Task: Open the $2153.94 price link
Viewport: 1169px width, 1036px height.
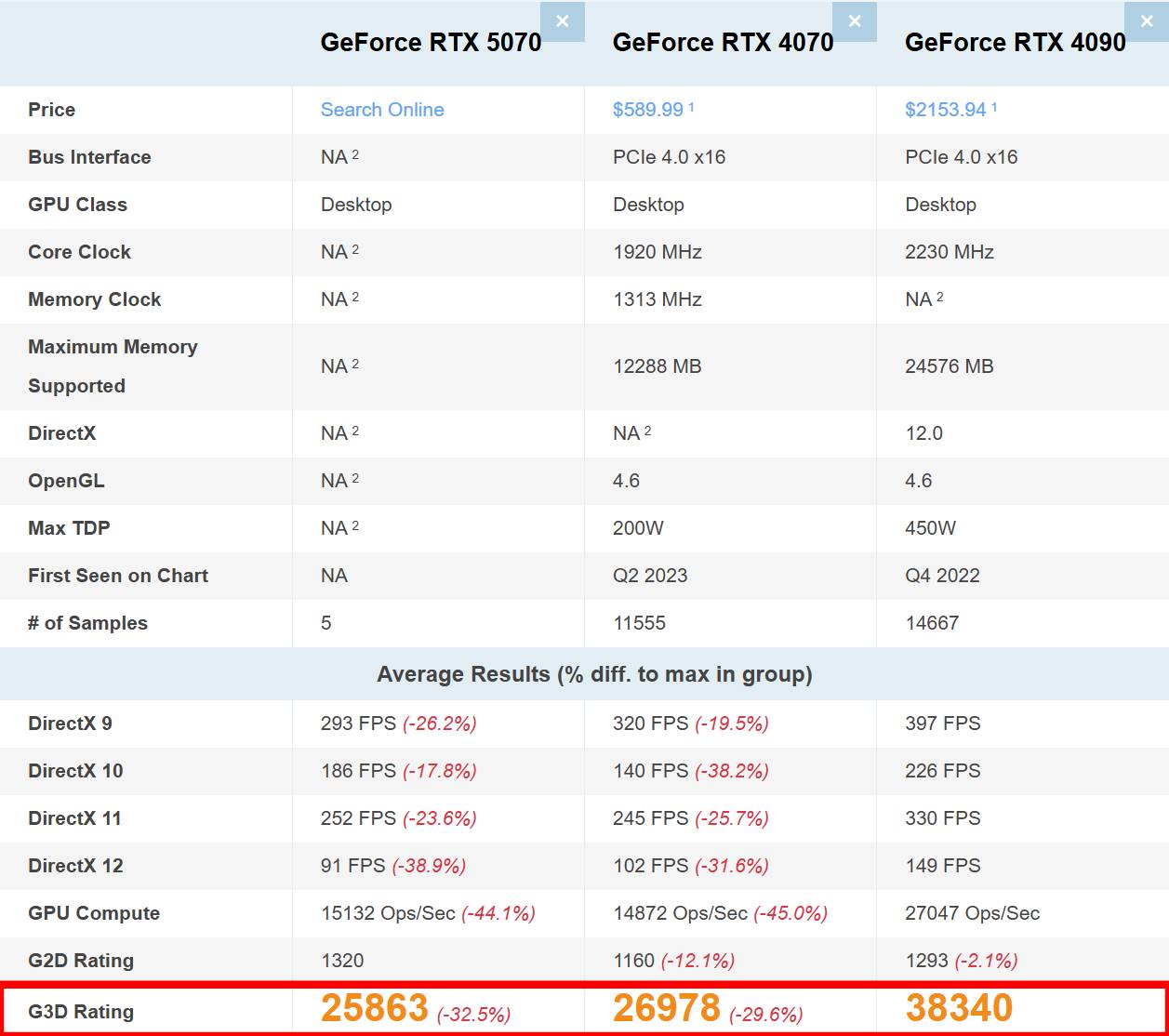Action: point(944,110)
